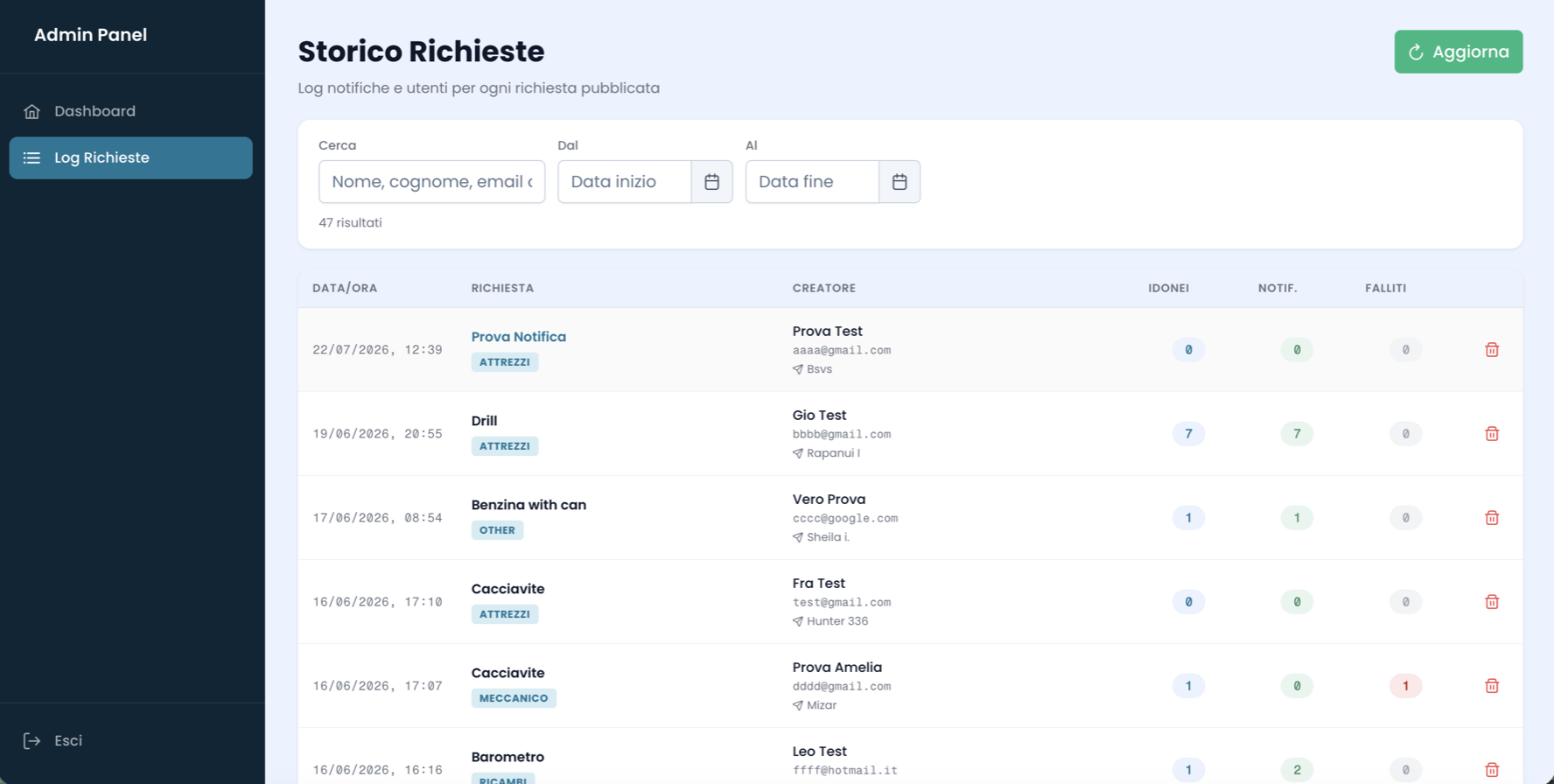Open the Data inizio calendar picker
The height and width of the screenshot is (784, 1554).
click(x=711, y=182)
